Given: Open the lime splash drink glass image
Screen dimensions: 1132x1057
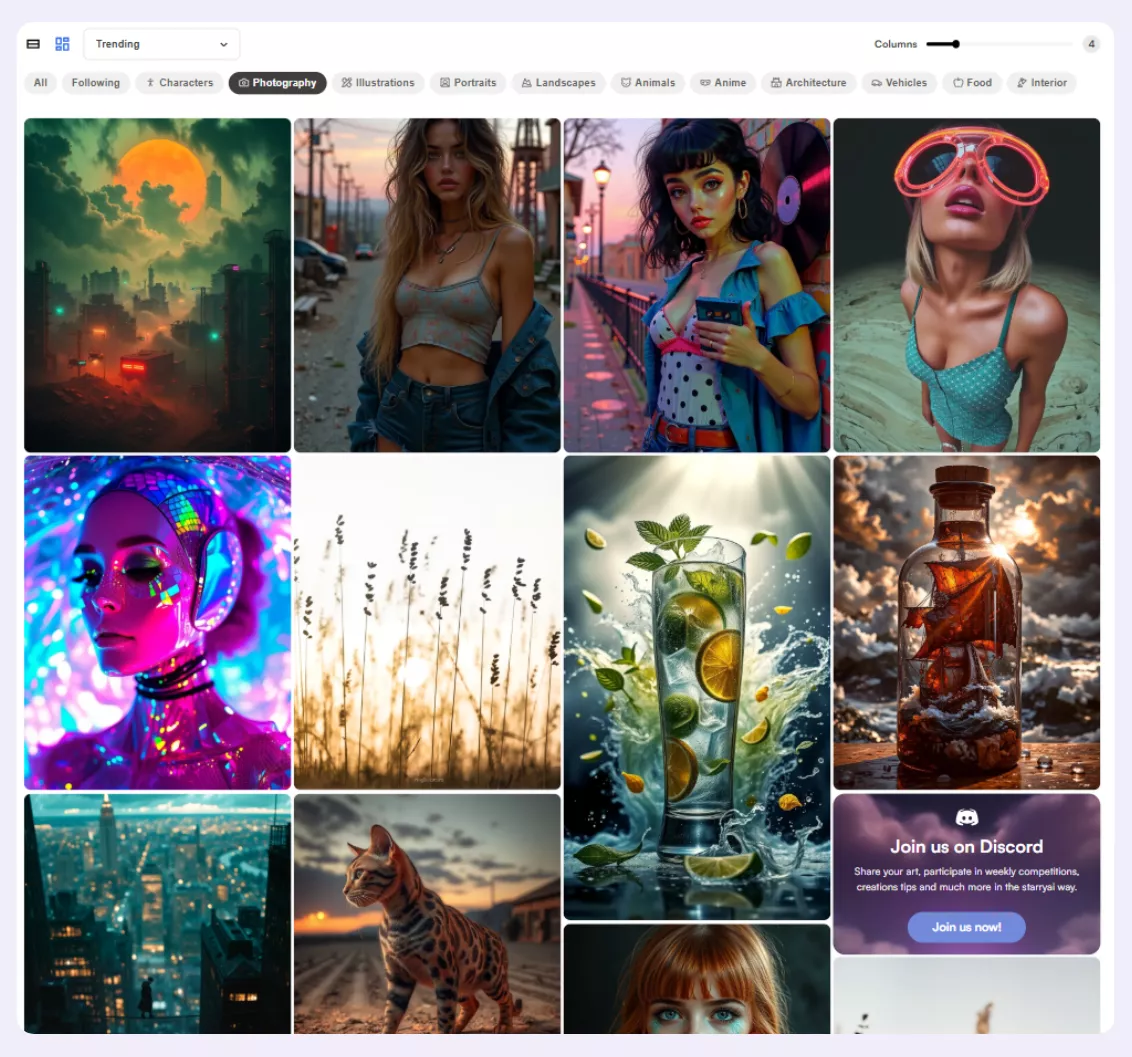Looking at the screenshot, I should pyautogui.click(x=697, y=687).
